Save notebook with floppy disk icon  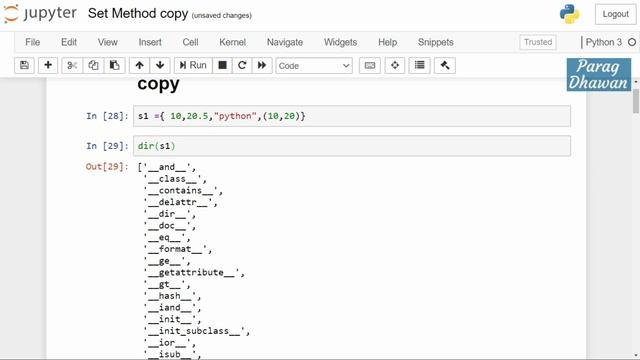[x=24, y=65]
